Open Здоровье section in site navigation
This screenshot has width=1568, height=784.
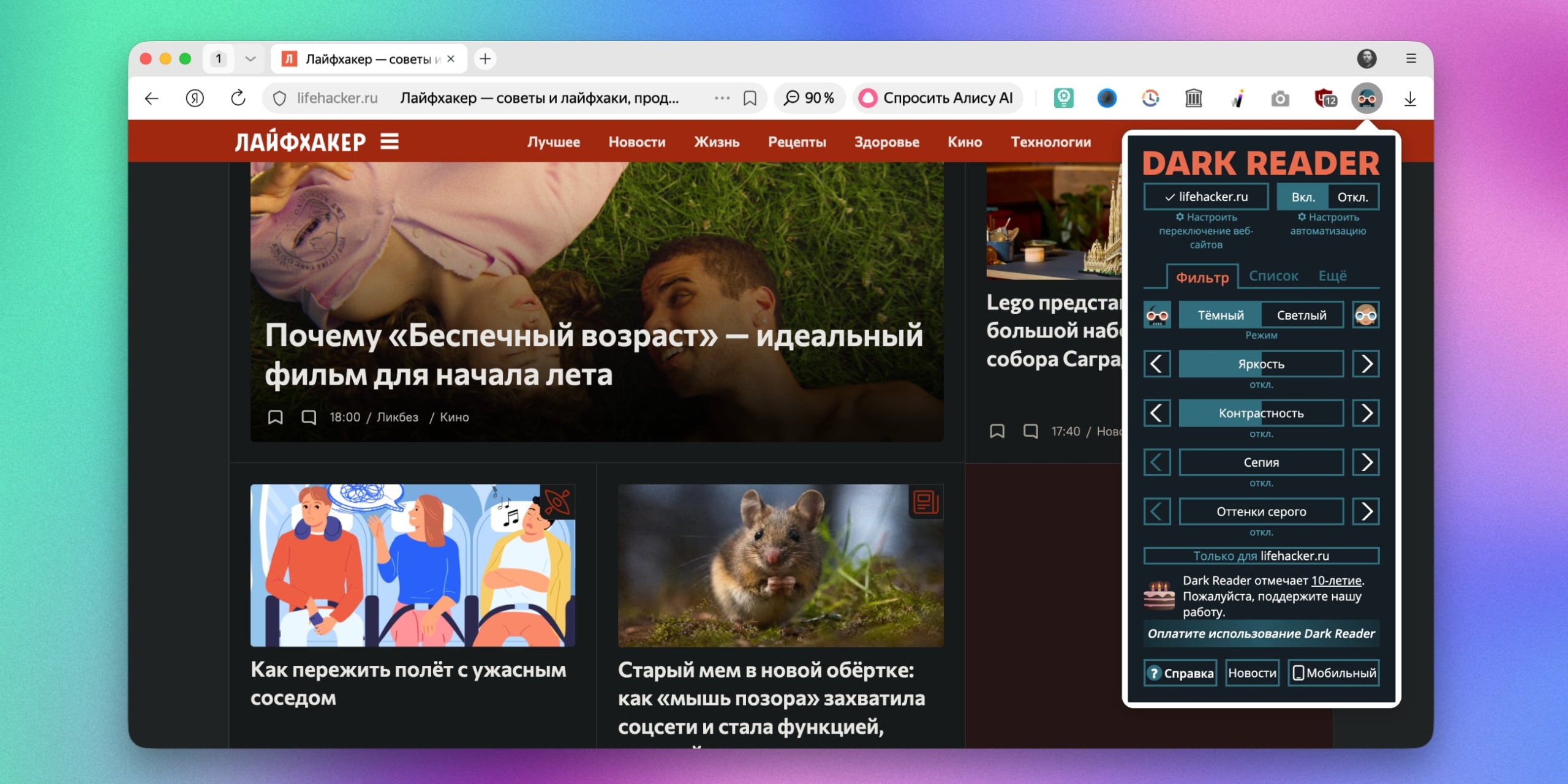pyautogui.click(x=887, y=141)
